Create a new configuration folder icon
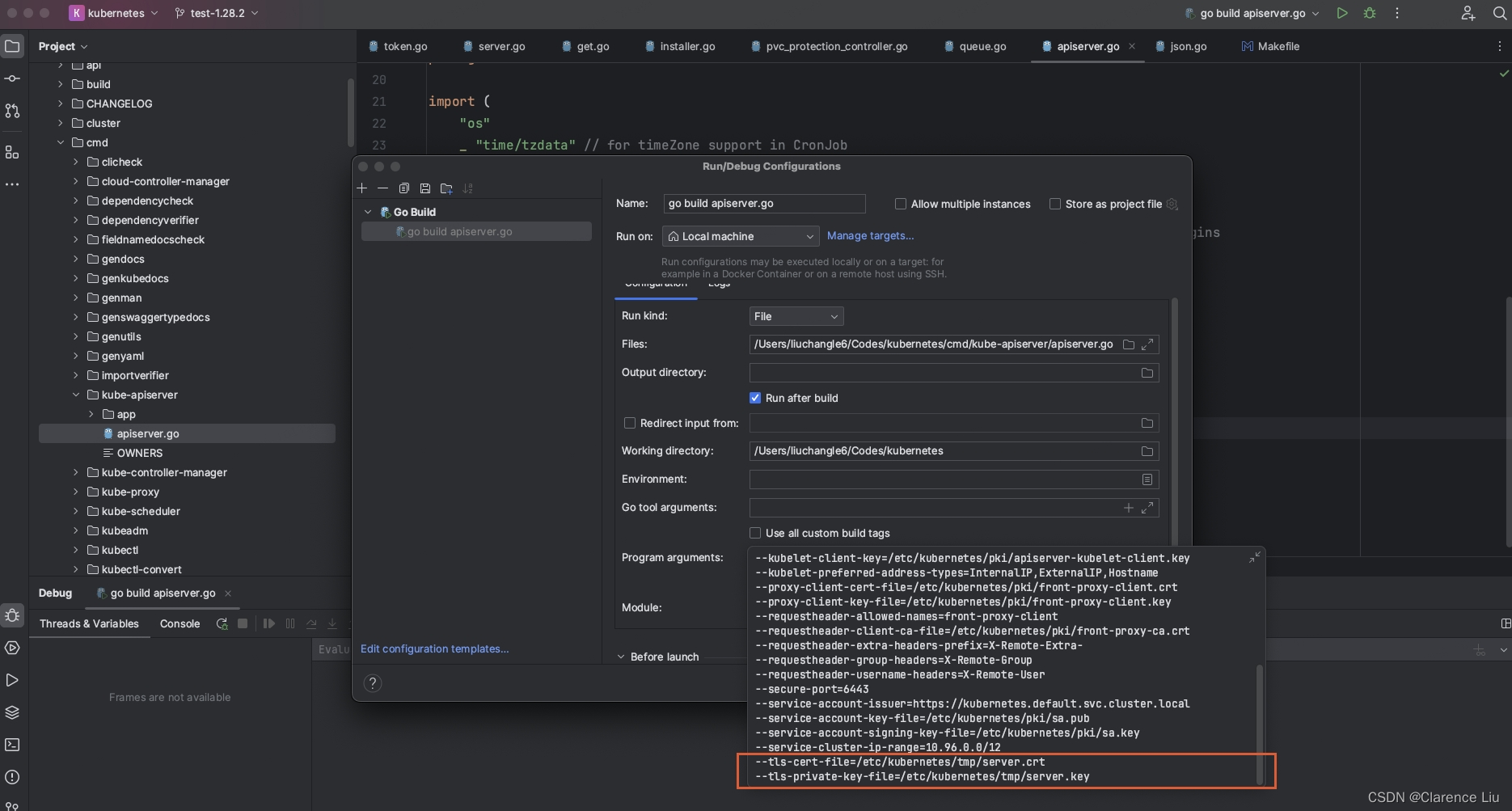 pos(446,188)
